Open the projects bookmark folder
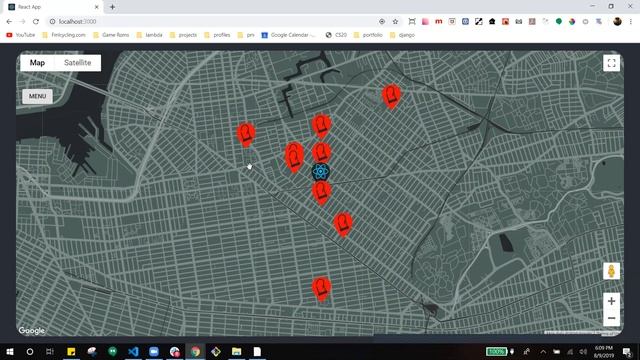 [x=183, y=35]
